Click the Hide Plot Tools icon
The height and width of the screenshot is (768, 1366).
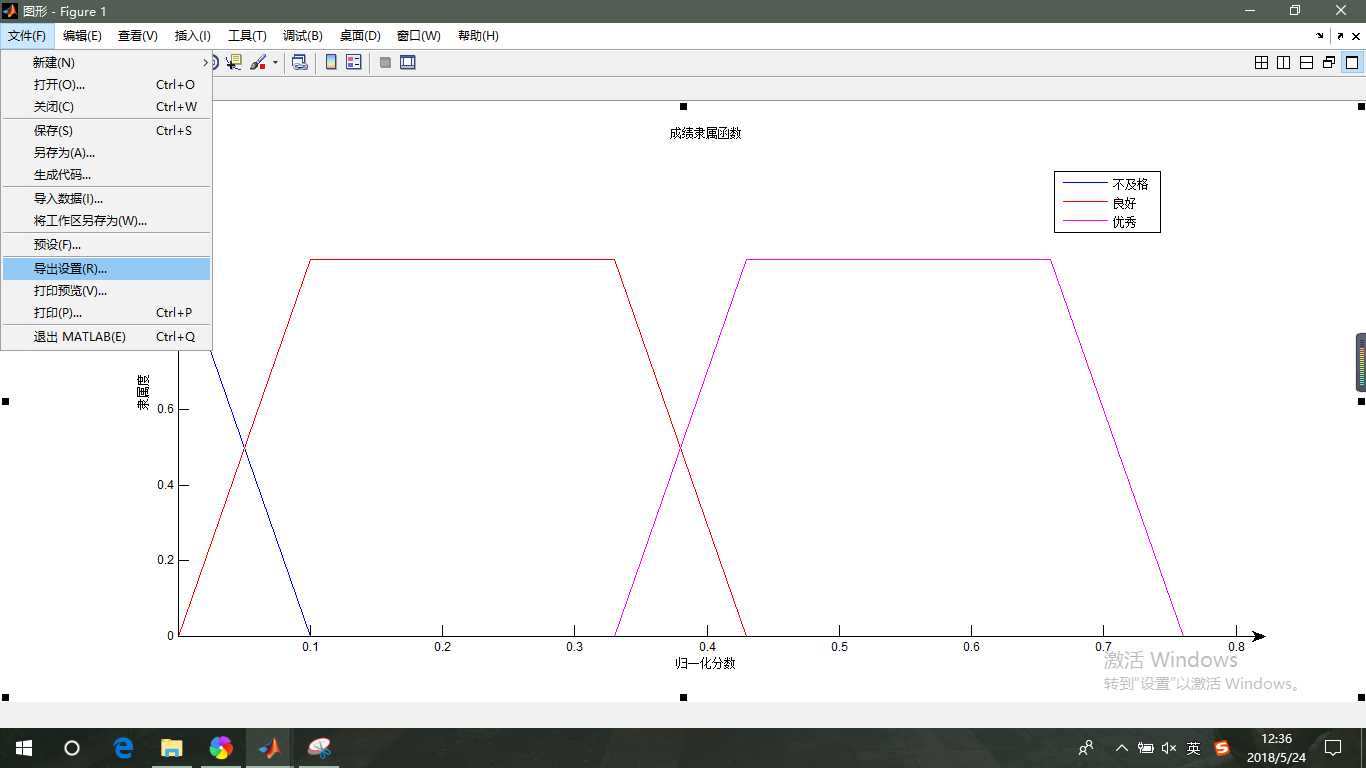[385, 62]
